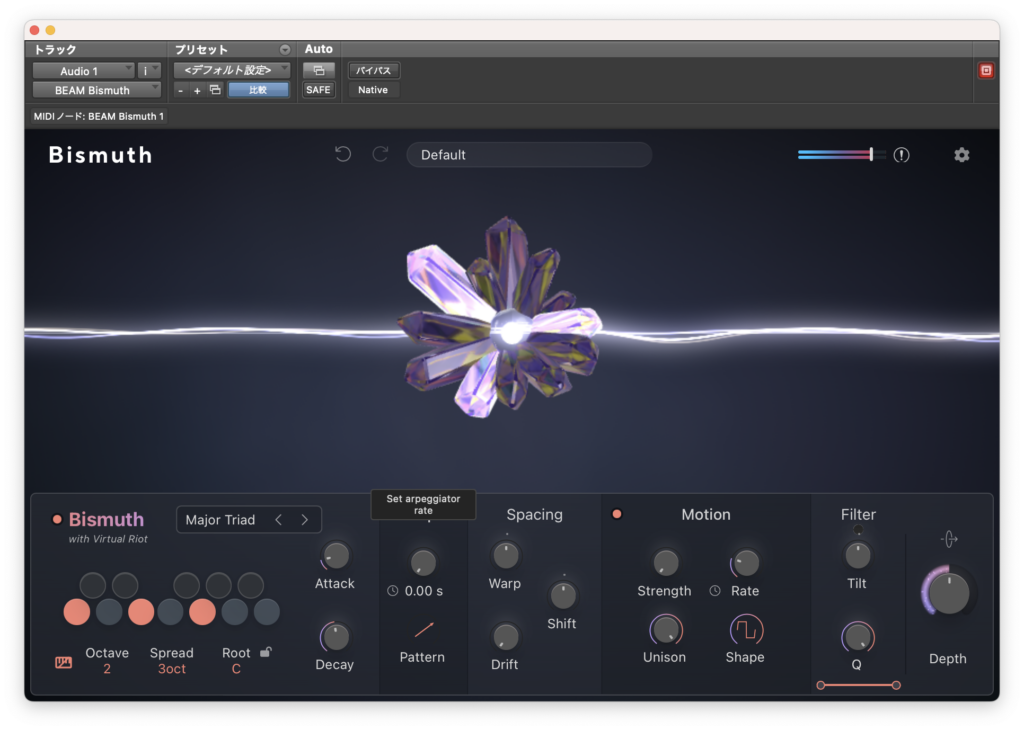This screenshot has width=1024, height=730.
Task: Open plugin settings with the gear icon
Action: pos(961,155)
